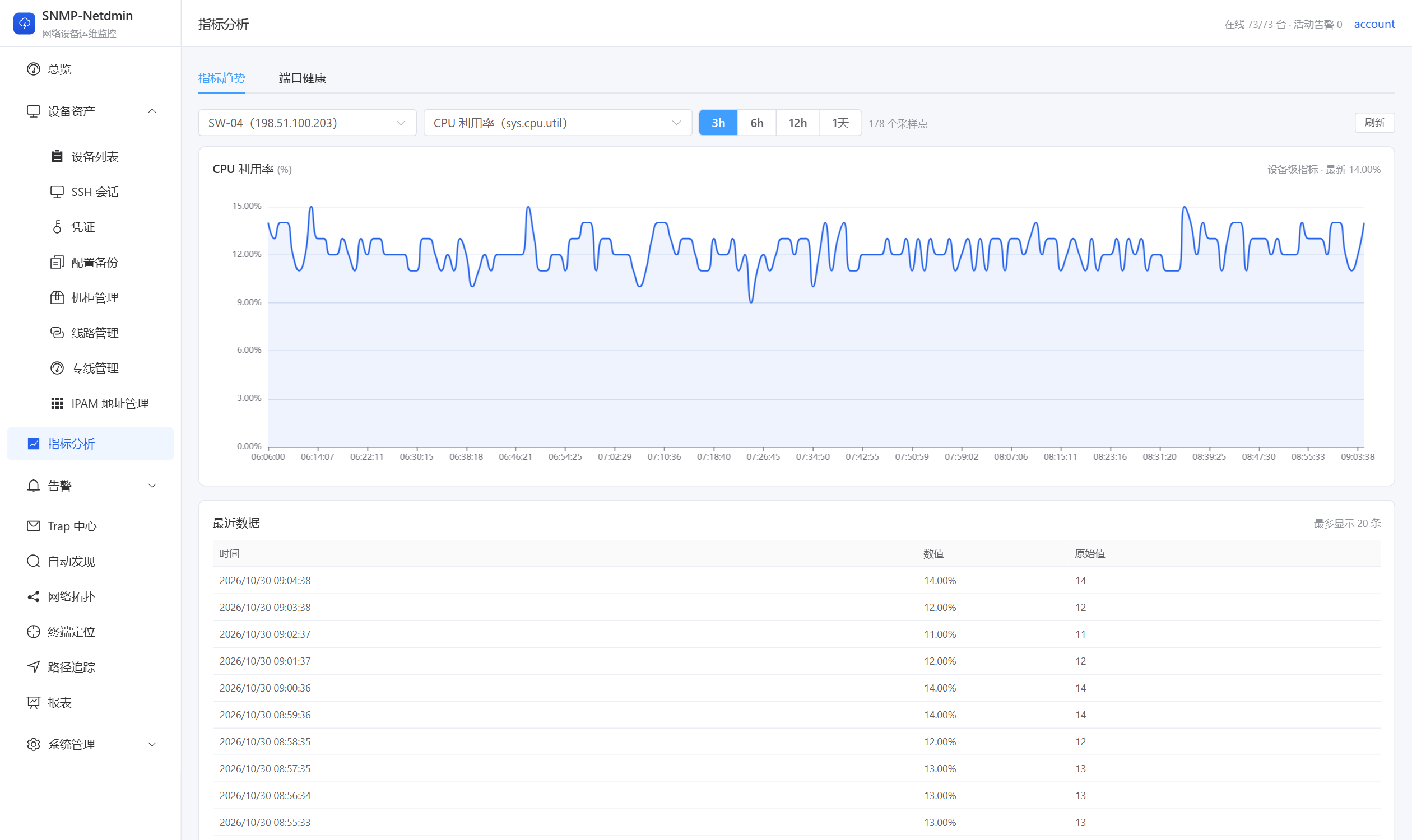
Task: Click the 机柜管理 cabinet icon
Action: (x=57, y=298)
